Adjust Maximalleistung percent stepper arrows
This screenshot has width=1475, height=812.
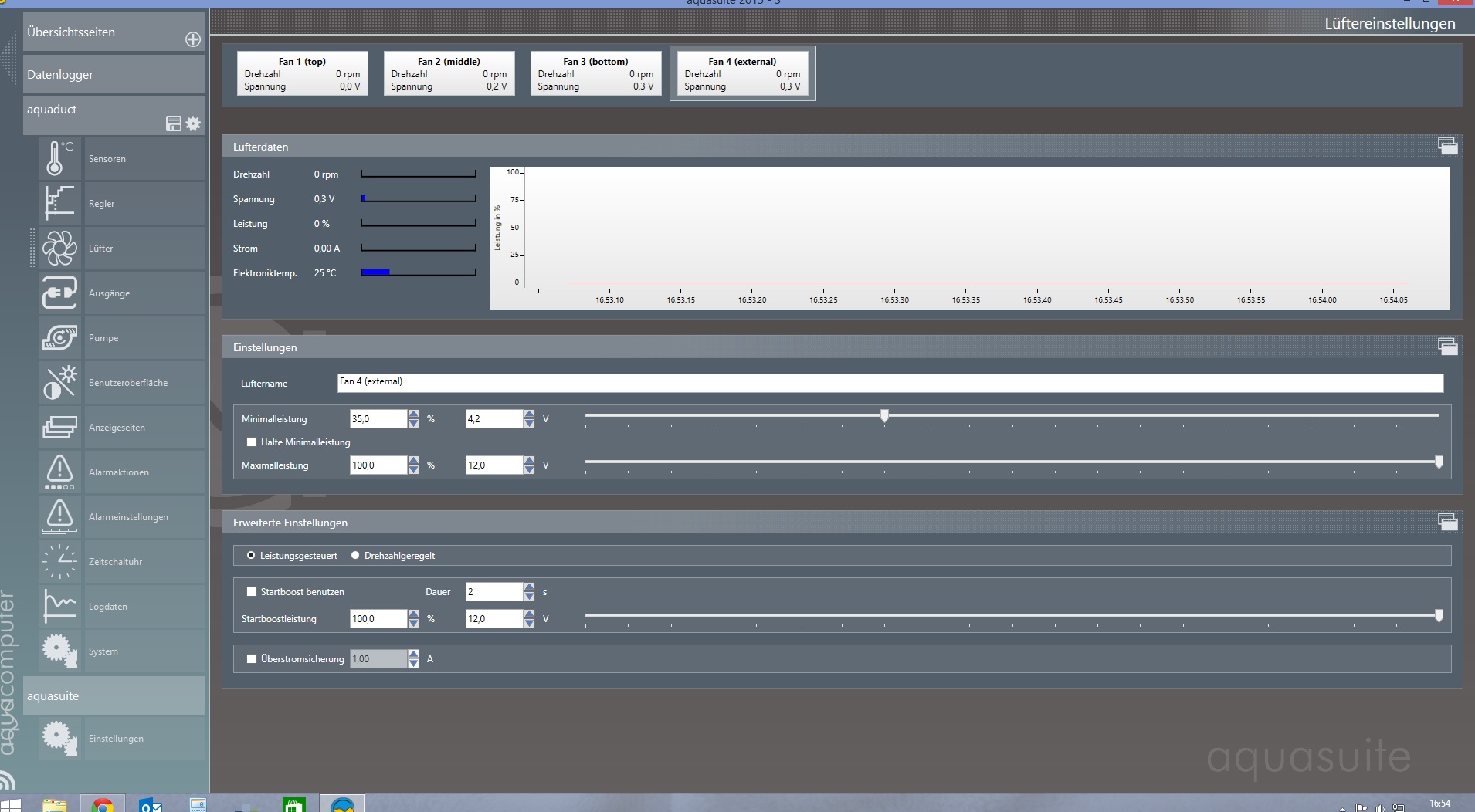point(413,465)
